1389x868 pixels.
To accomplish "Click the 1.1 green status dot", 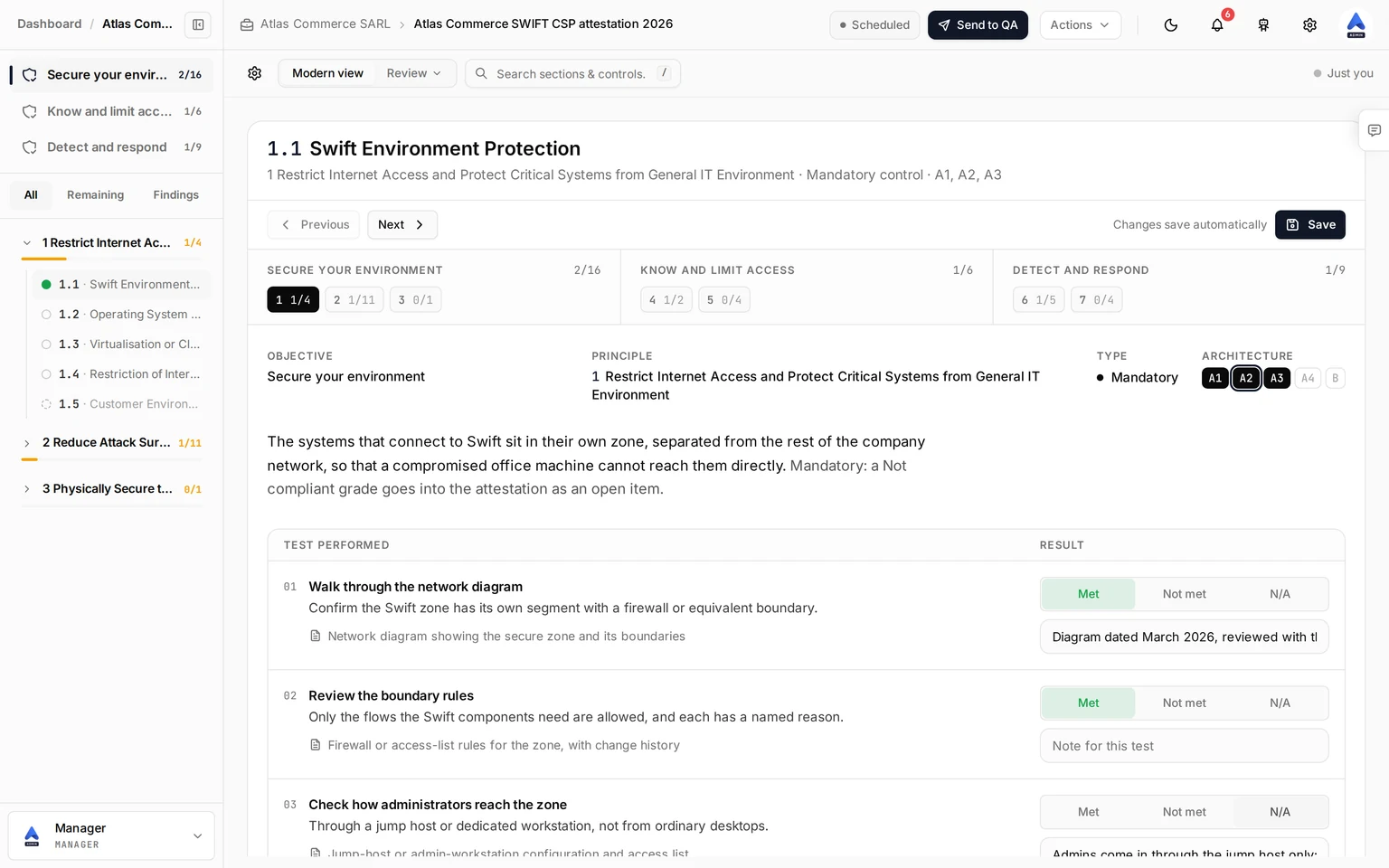I will tap(46, 284).
